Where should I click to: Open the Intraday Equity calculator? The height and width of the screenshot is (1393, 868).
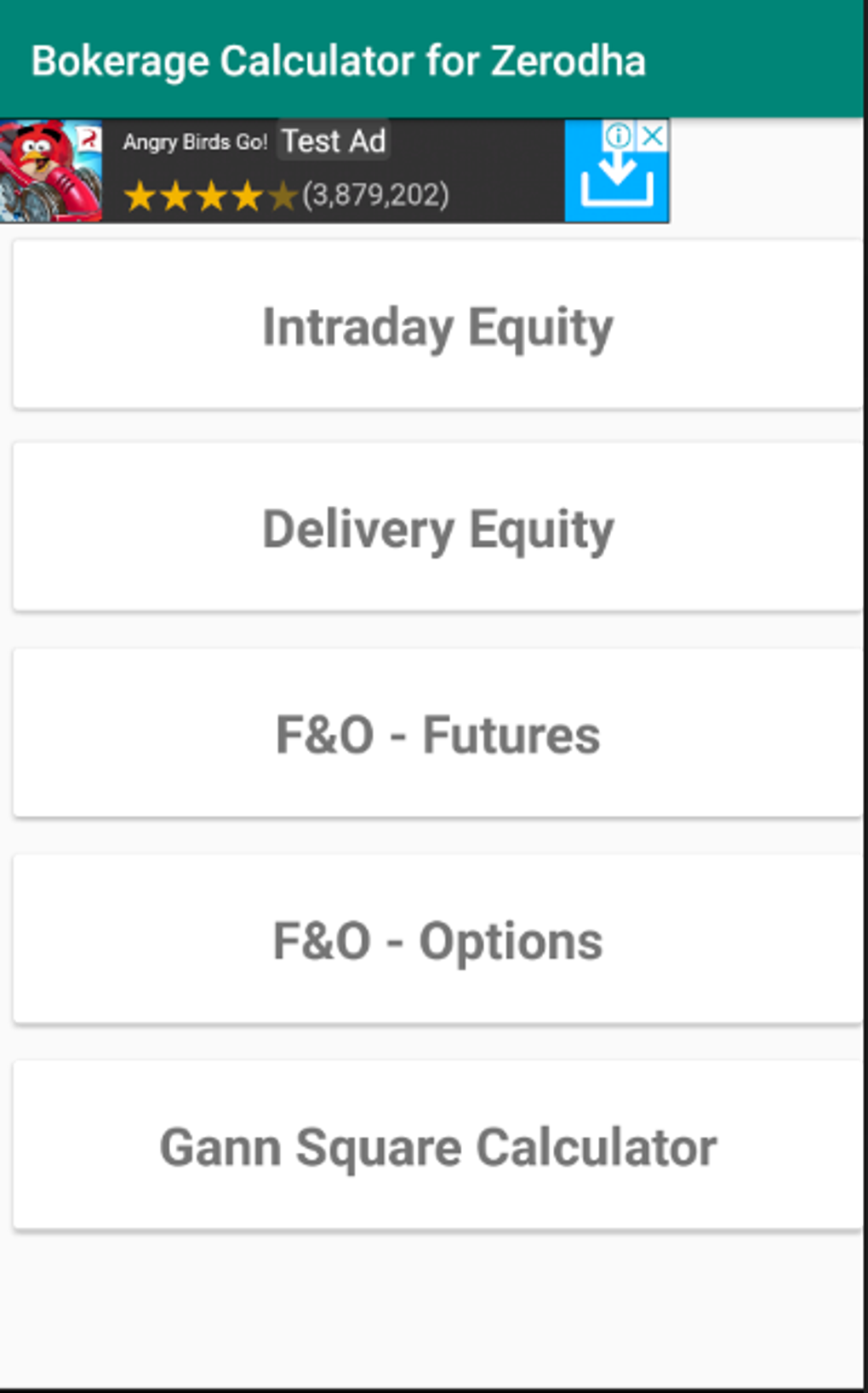(x=437, y=327)
